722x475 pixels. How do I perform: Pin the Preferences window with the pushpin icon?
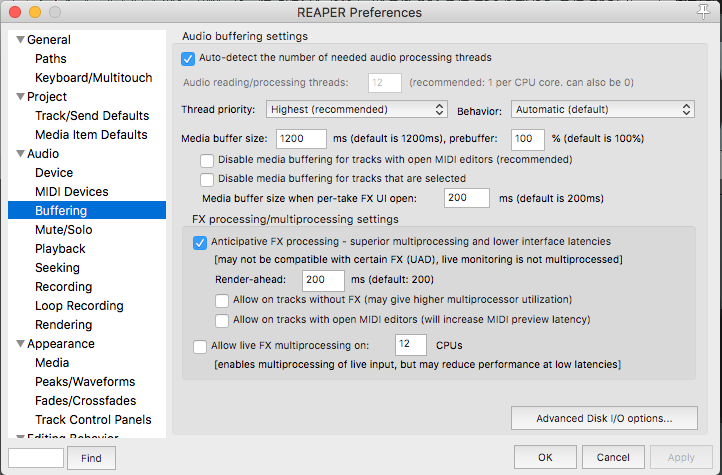click(703, 12)
